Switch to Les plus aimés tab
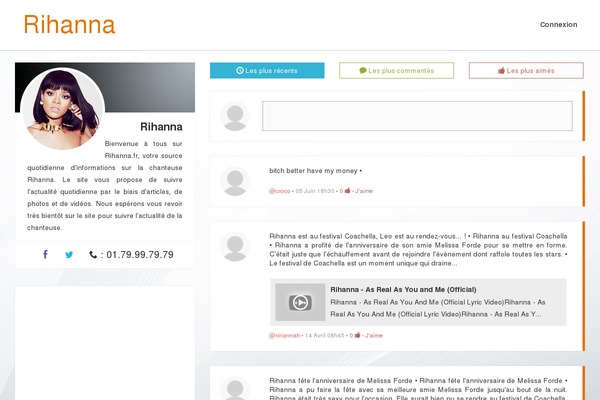 point(526,70)
